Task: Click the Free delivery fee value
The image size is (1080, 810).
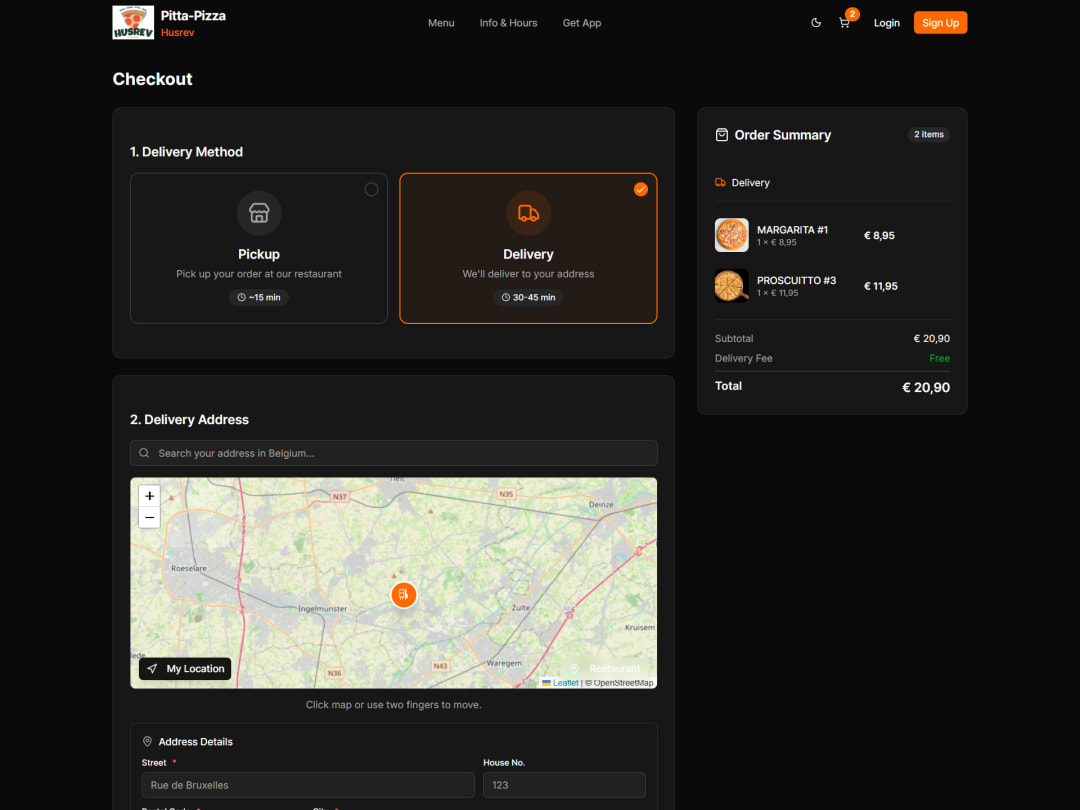Action: 939,358
